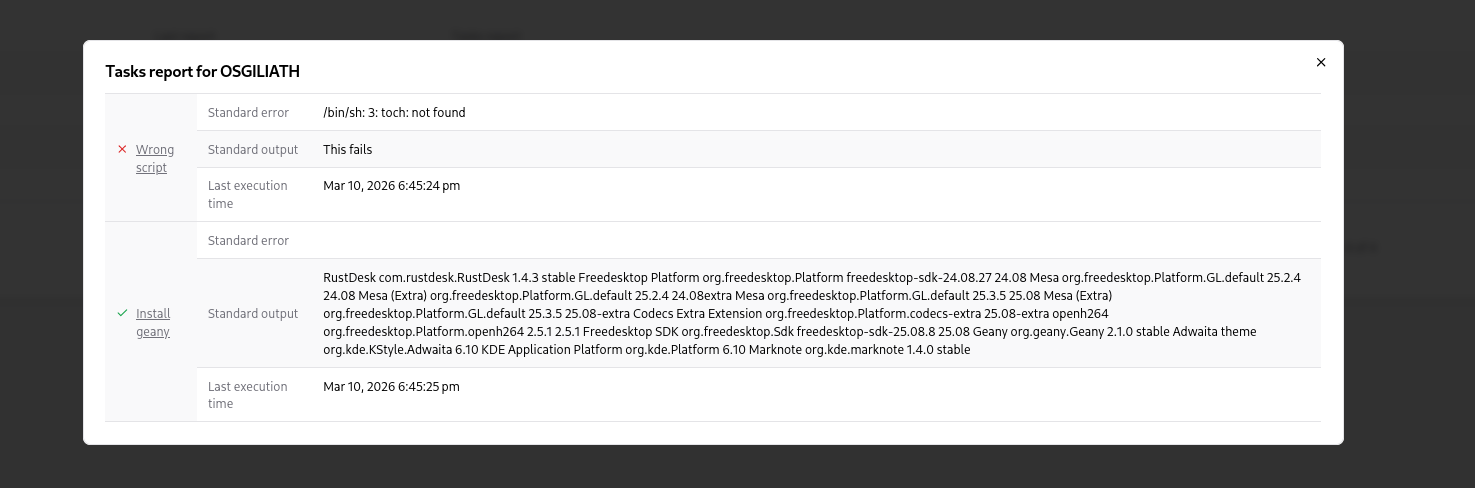Click Wrong script's Standard error label
1475x488 pixels.
[x=248, y=113]
